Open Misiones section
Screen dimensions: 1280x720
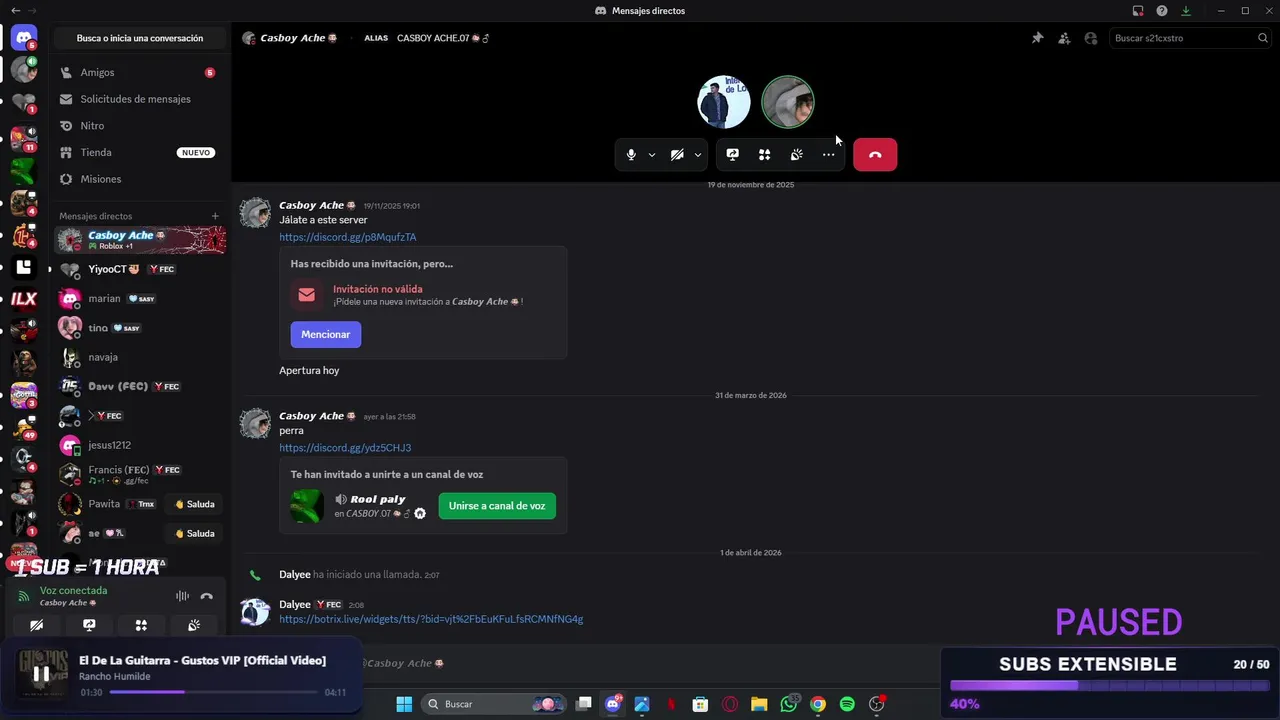coord(139,179)
